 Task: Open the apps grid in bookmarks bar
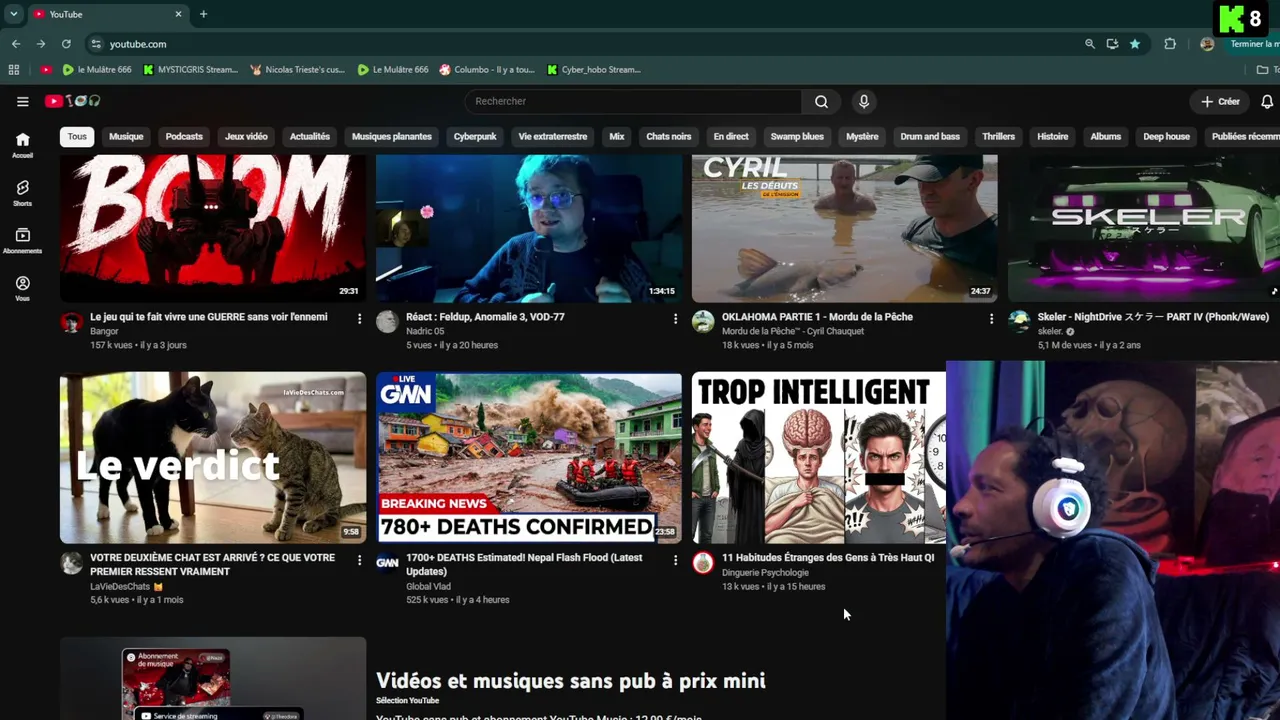[14, 70]
